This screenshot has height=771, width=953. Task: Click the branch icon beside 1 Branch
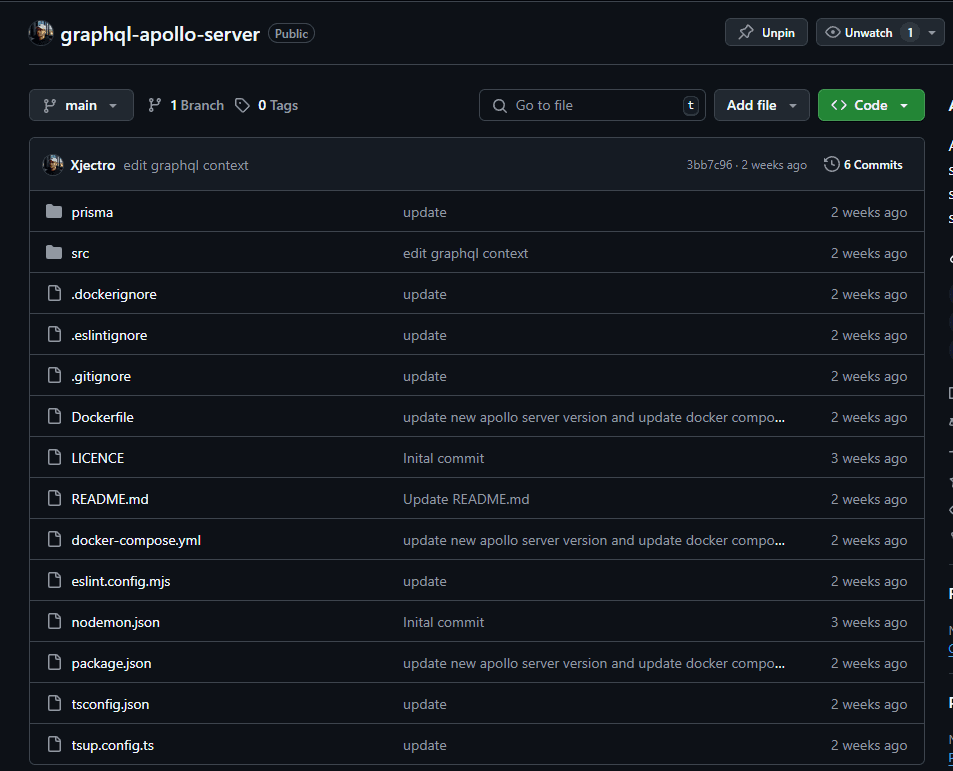(x=155, y=105)
